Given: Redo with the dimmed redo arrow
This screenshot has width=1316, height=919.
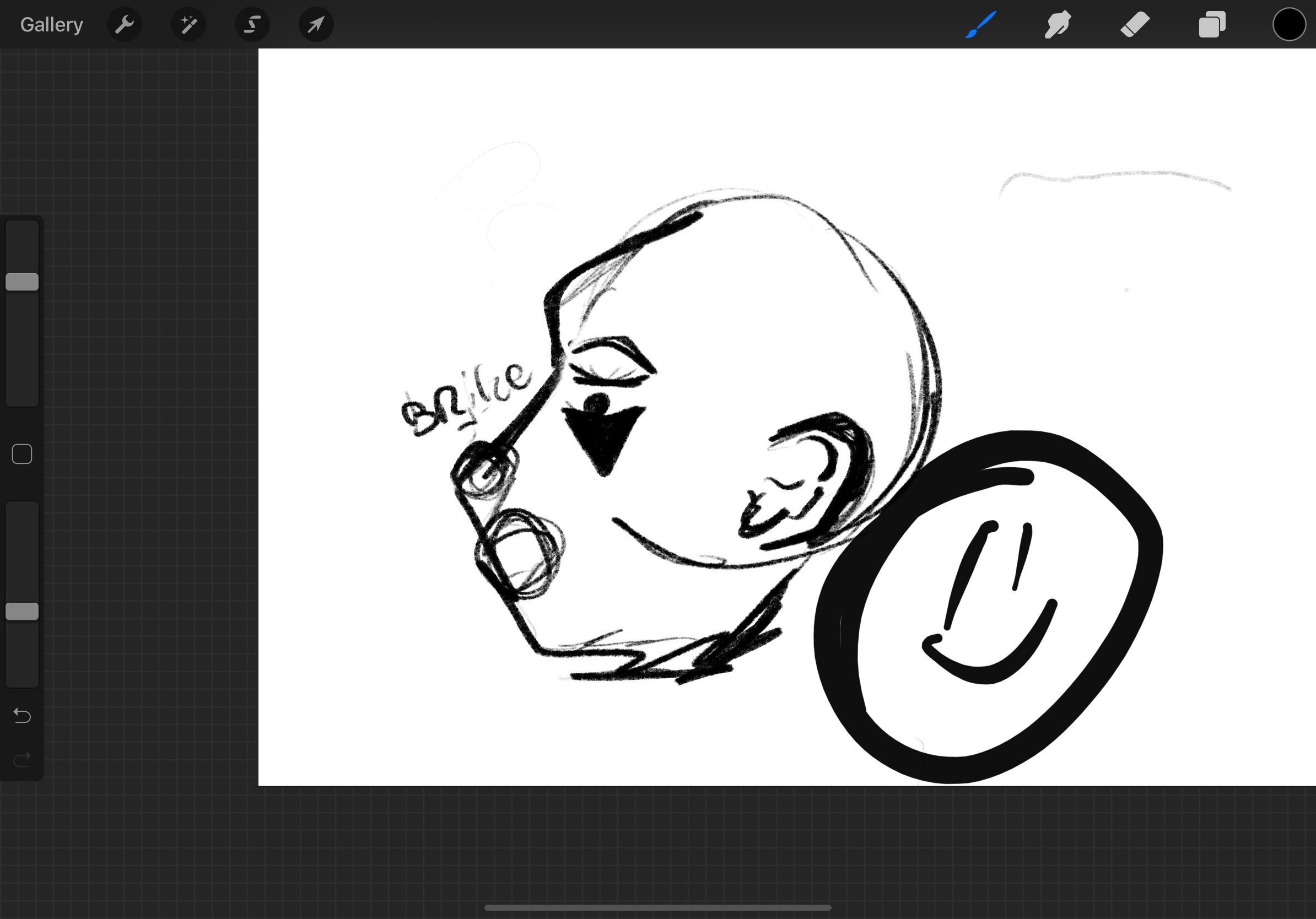Looking at the screenshot, I should click(x=23, y=760).
